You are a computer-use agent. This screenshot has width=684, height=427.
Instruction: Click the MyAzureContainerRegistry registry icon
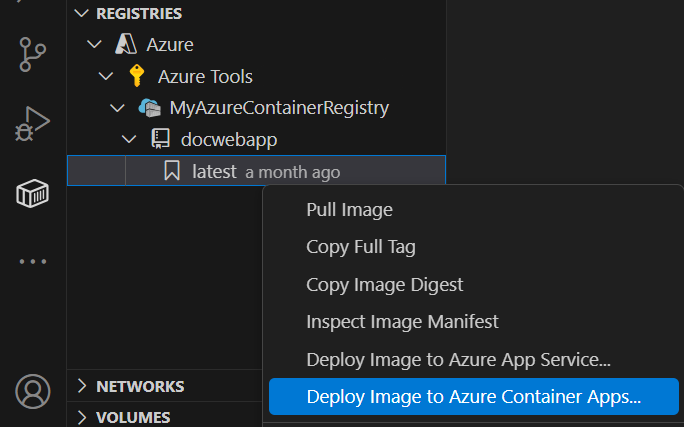point(149,107)
